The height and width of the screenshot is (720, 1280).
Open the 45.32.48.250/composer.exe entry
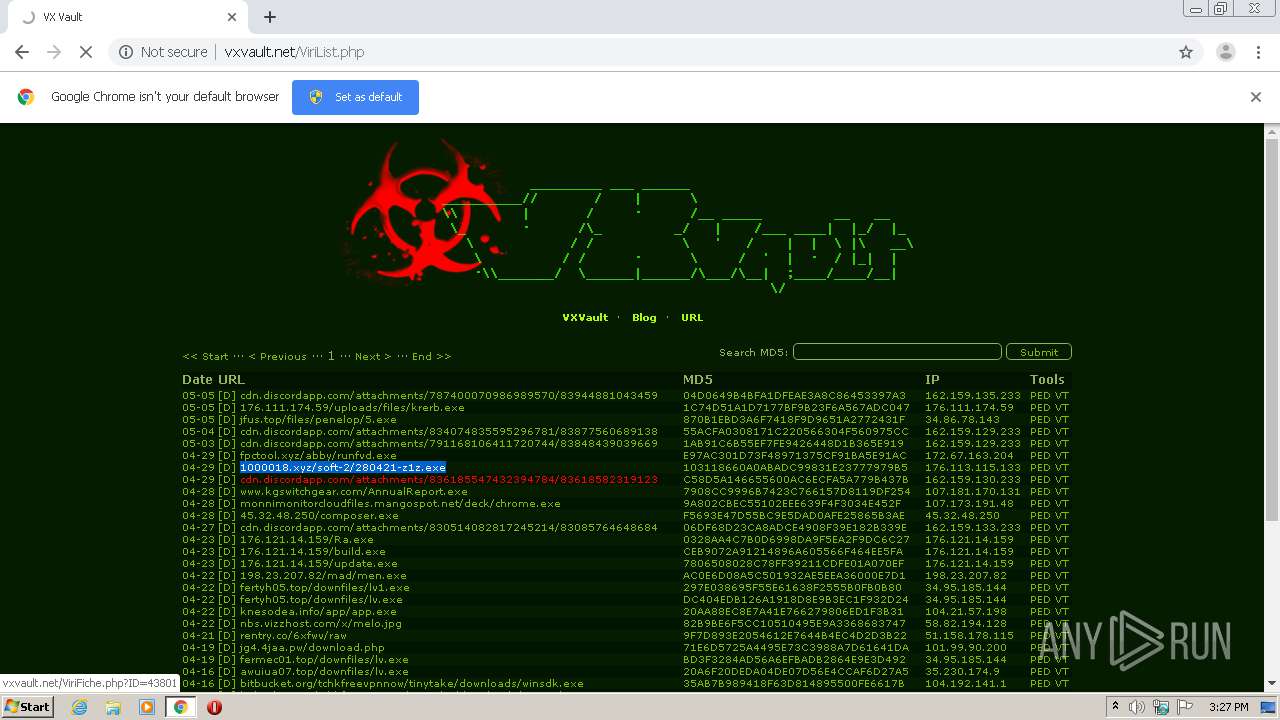click(x=319, y=515)
